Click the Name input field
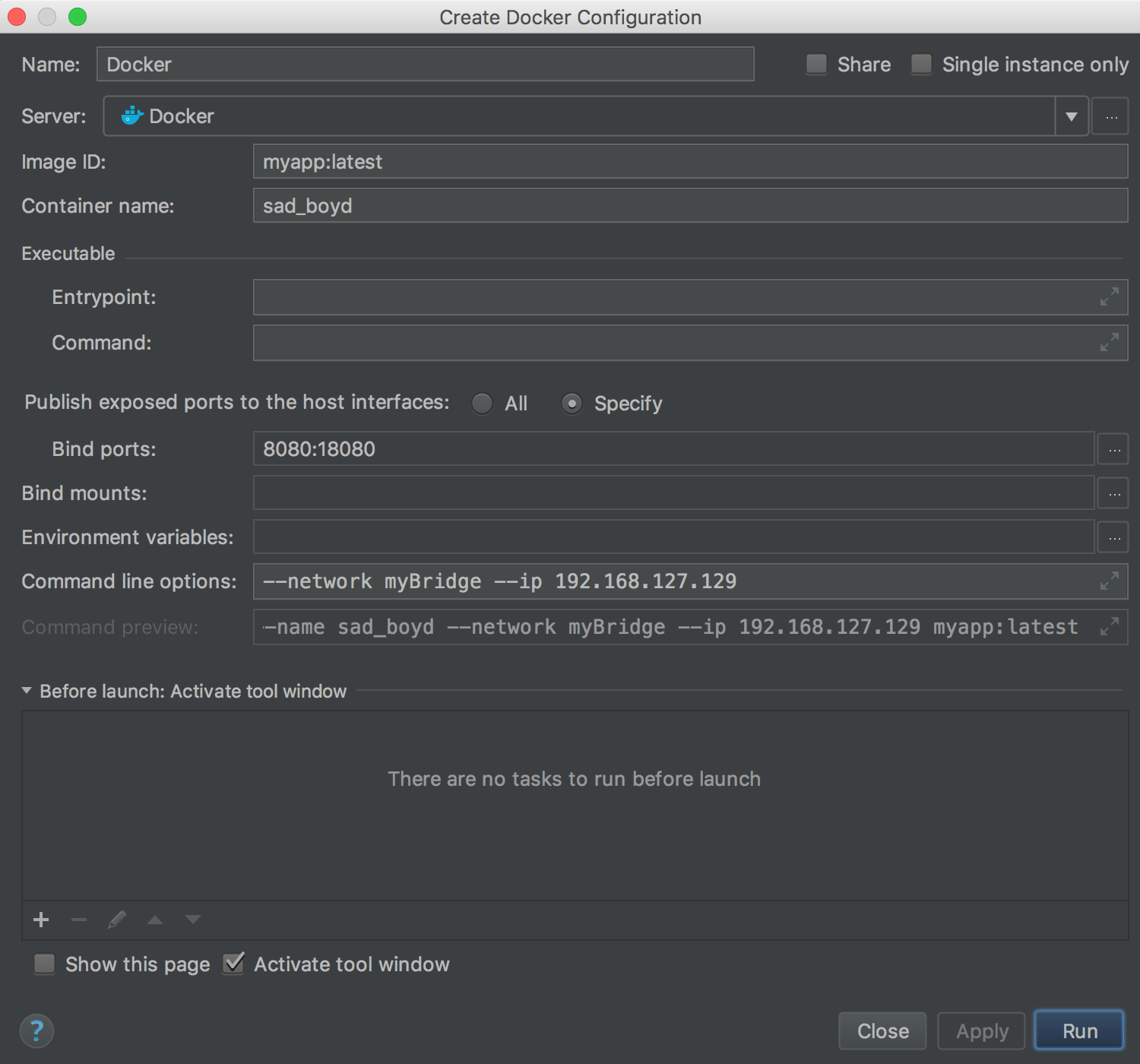The width and height of the screenshot is (1140, 1064). click(426, 64)
